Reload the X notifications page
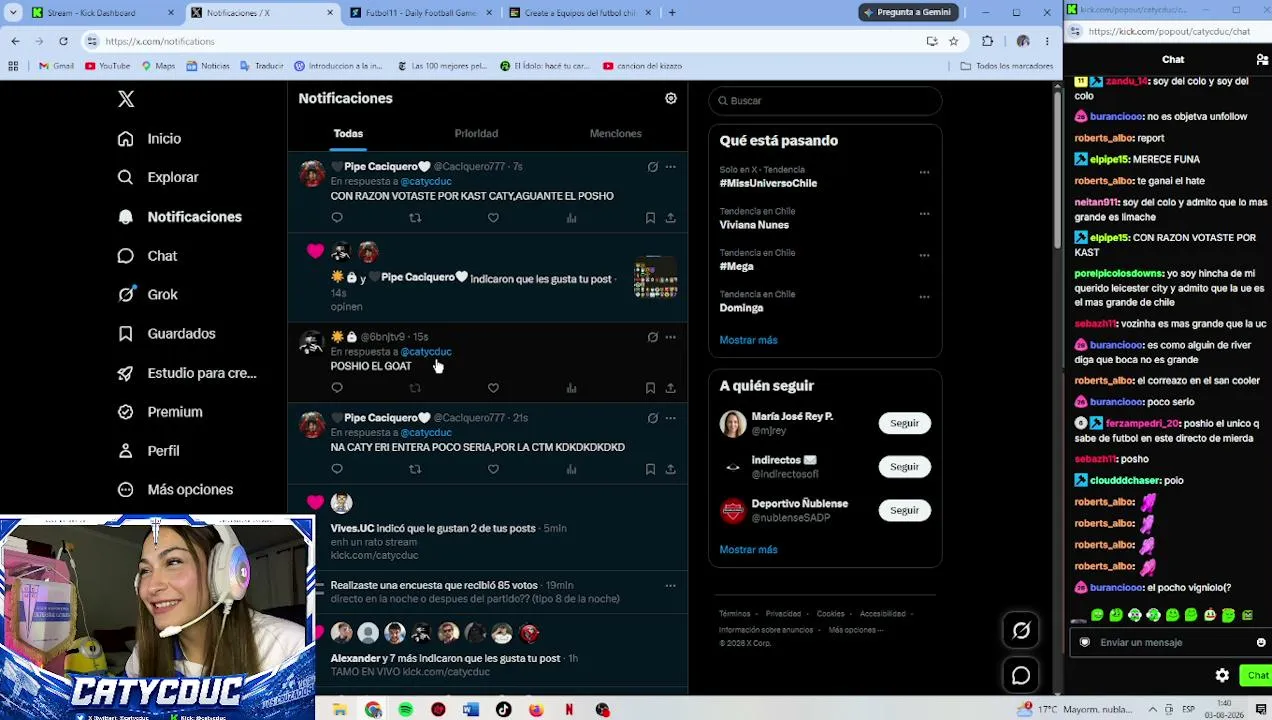Image resolution: width=1272 pixels, height=720 pixels. click(63, 41)
